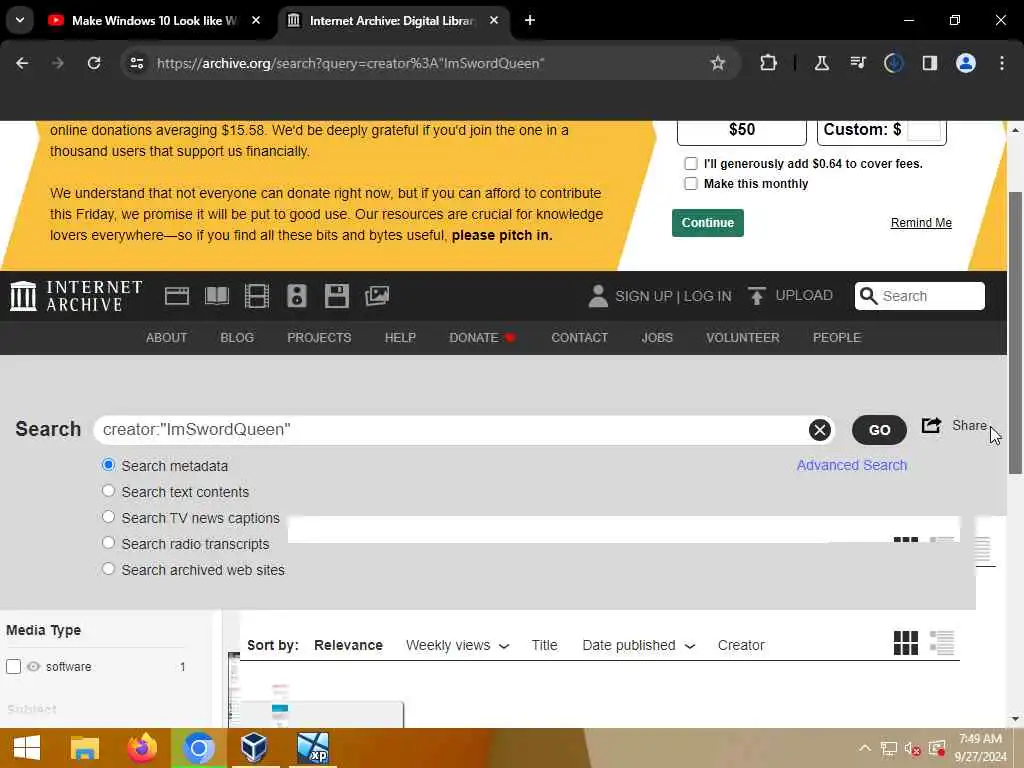Click the Remind Me link
Image resolution: width=1024 pixels, height=768 pixels.
[921, 223]
